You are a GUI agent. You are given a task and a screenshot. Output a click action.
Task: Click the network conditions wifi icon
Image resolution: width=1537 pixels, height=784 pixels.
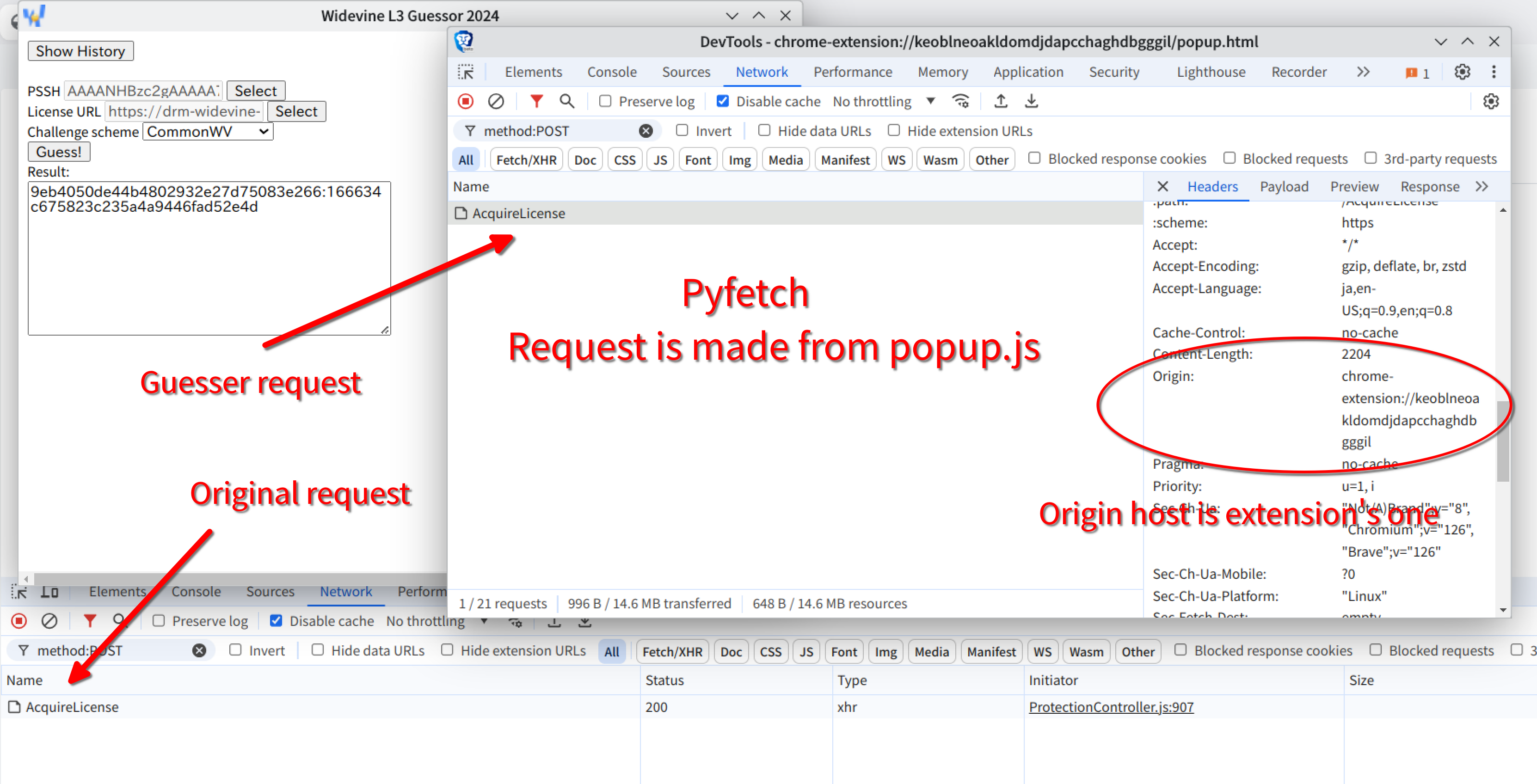(961, 101)
